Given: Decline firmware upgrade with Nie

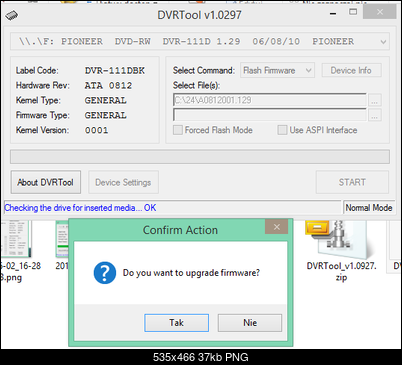Looking at the screenshot, I should (x=250, y=323).
